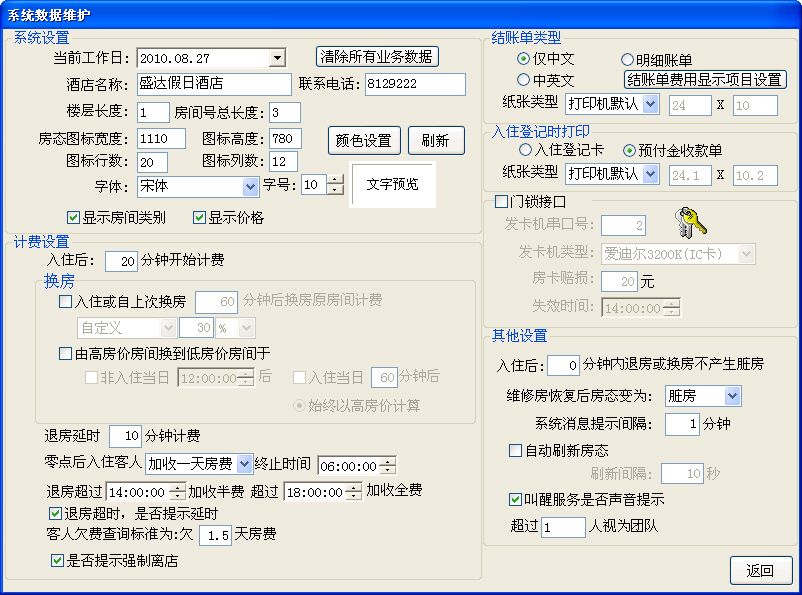Enable 由高房价房间换到低房价房间于 checkbox
Image resolution: width=802 pixels, height=595 pixels.
(65, 354)
